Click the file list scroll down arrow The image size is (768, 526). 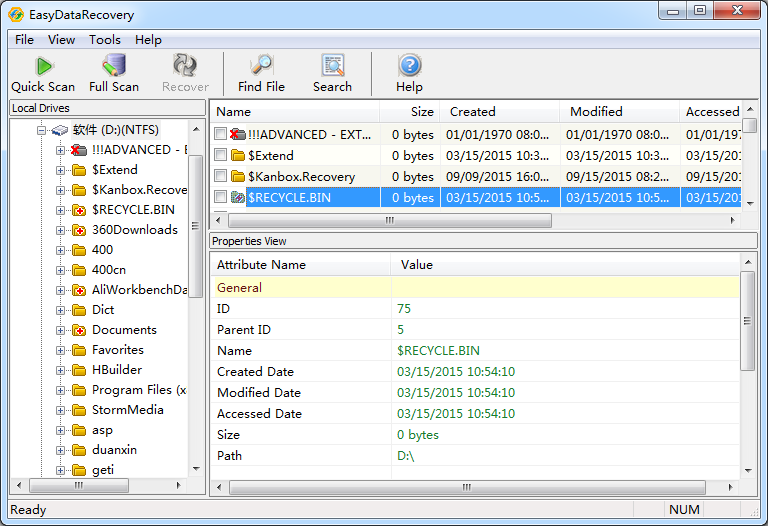(x=750, y=203)
